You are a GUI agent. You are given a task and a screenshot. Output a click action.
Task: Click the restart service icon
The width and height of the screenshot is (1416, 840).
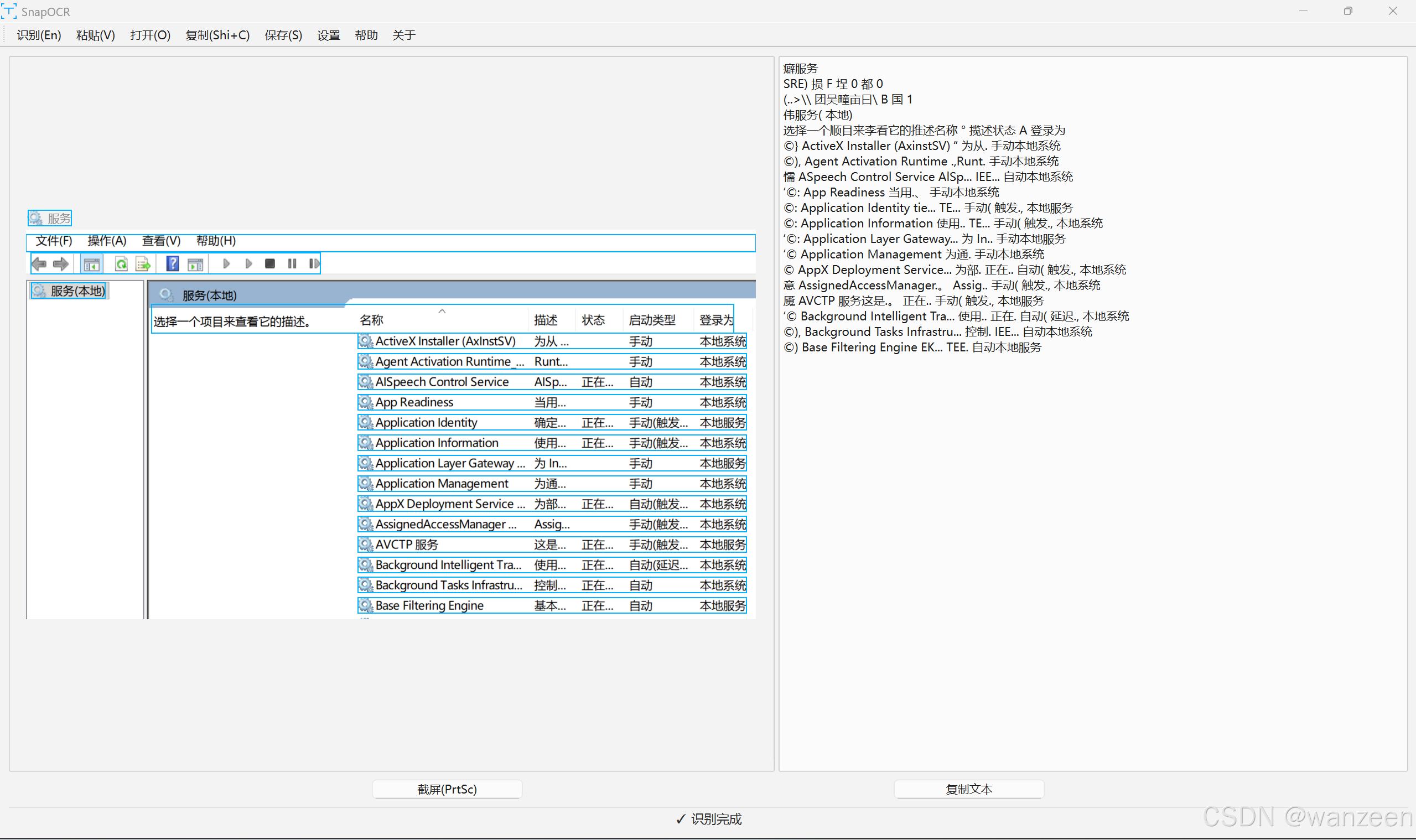pyautogui.click(x=314, y=264)
